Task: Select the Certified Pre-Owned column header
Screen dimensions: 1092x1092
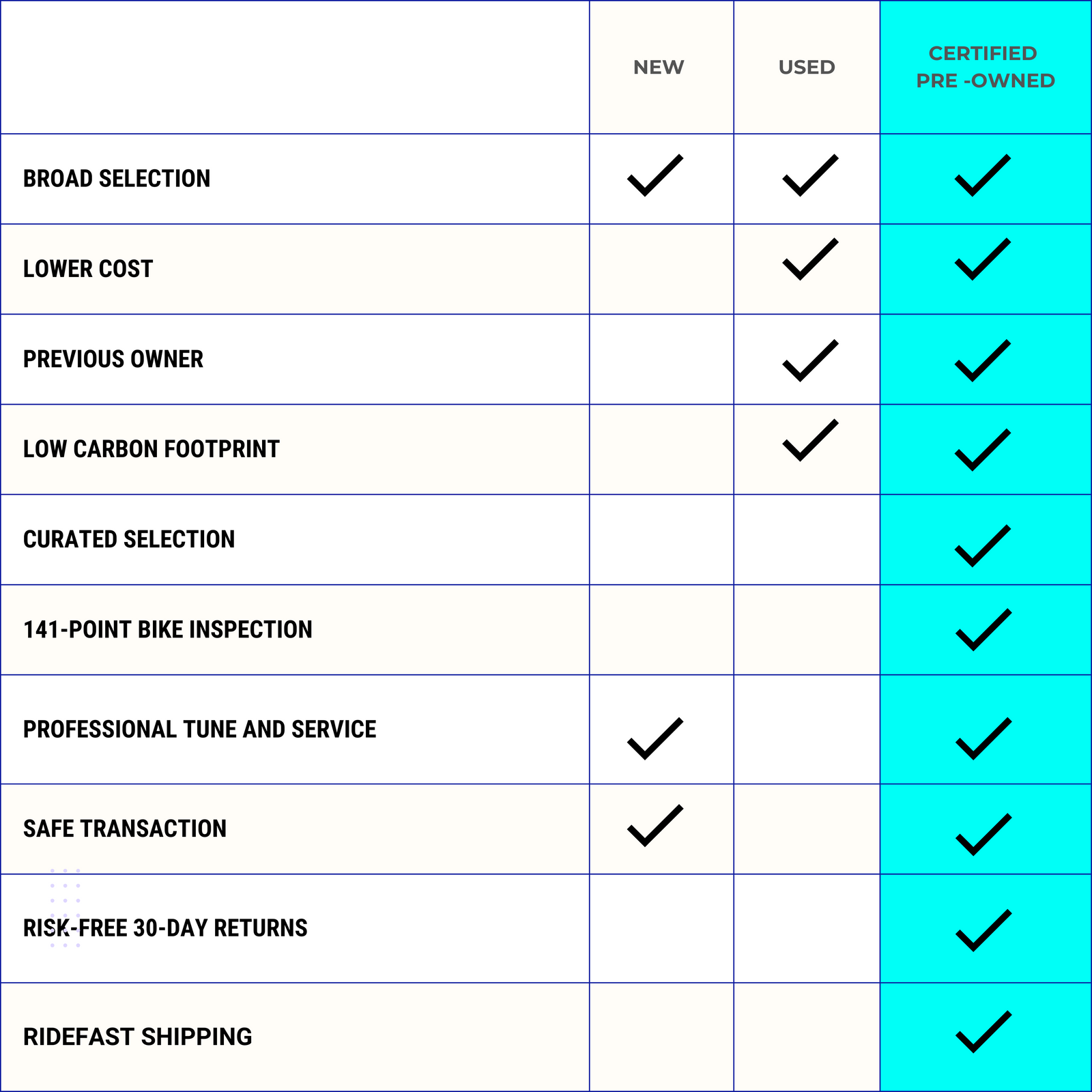Action: pos(985,67)
